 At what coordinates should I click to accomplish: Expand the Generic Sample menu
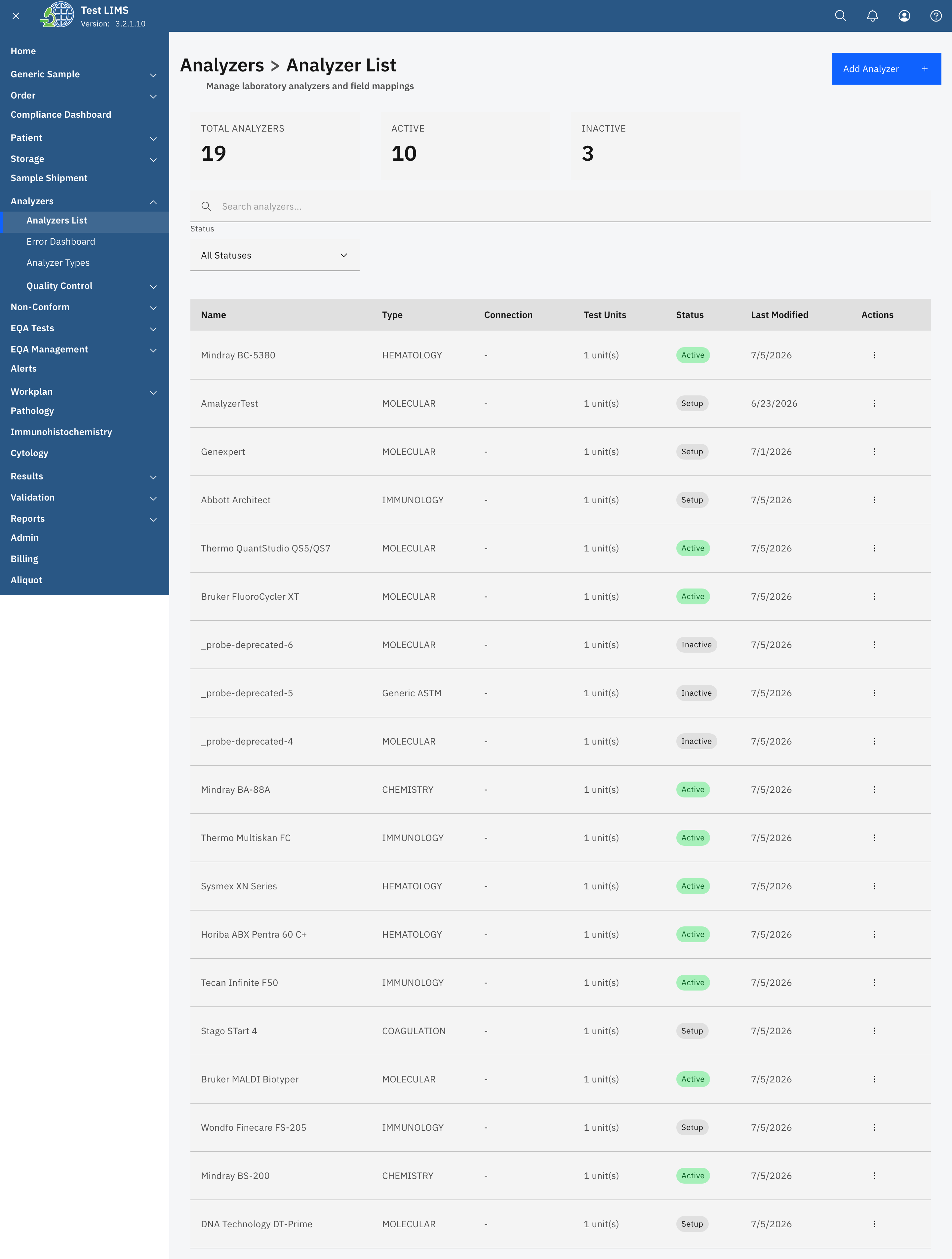[84, 75]
